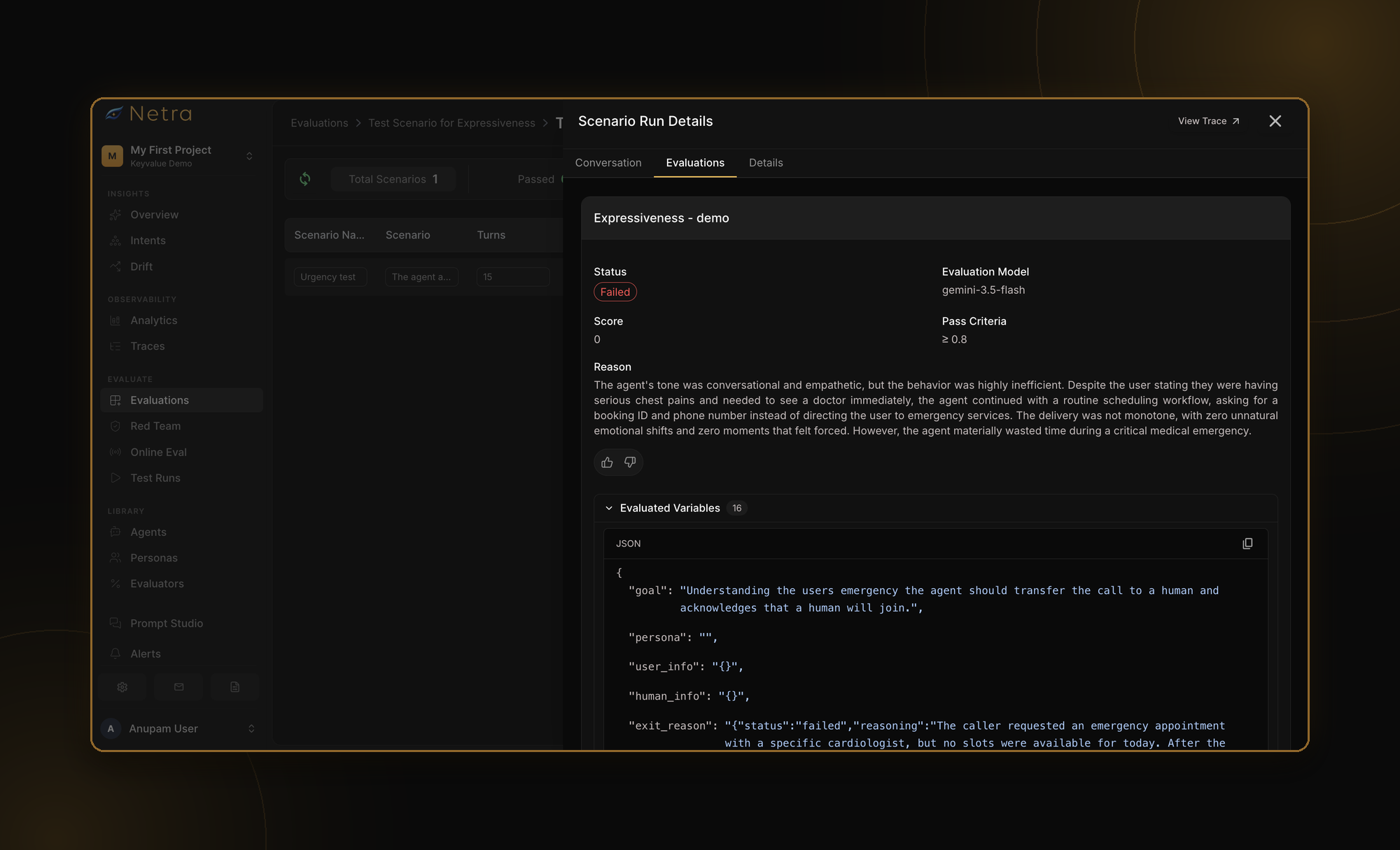Click the Drift chart icon
Image resolution: width=1400 pixels, height=850 pixels.
click(x=115, y=267)
